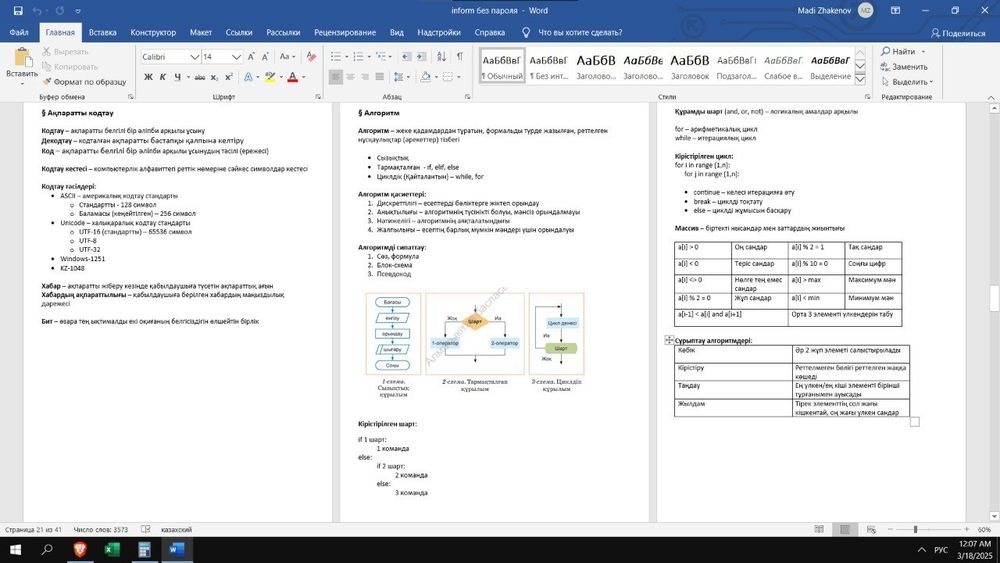Click the proofing check icon in the status bar

pyautogui.click(x=145, y=529)
